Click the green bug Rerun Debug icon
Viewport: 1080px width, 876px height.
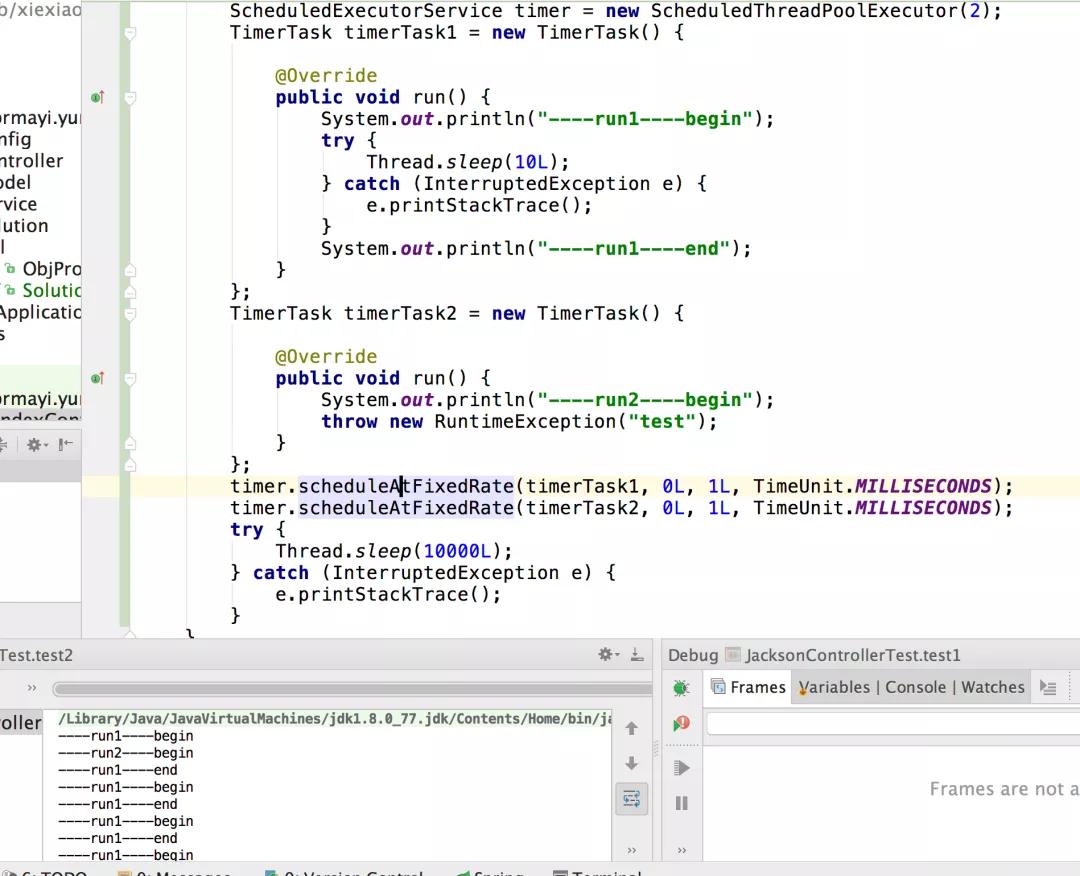[681, 687]
